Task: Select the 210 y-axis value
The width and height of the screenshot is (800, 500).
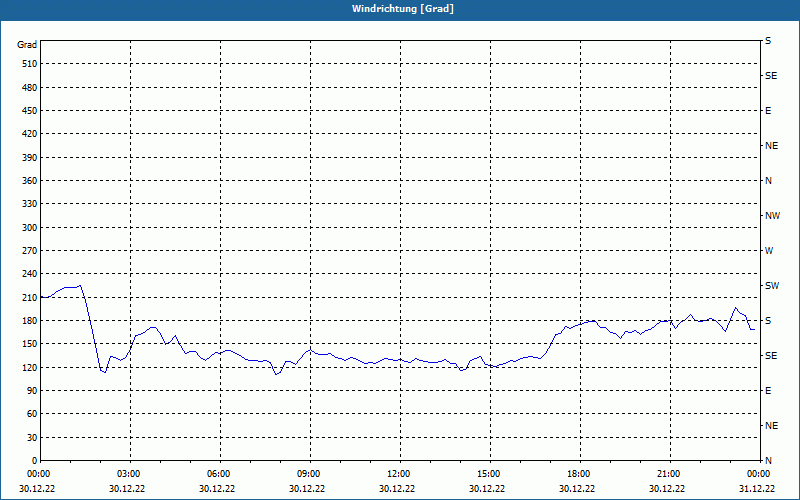Action: 30,297
